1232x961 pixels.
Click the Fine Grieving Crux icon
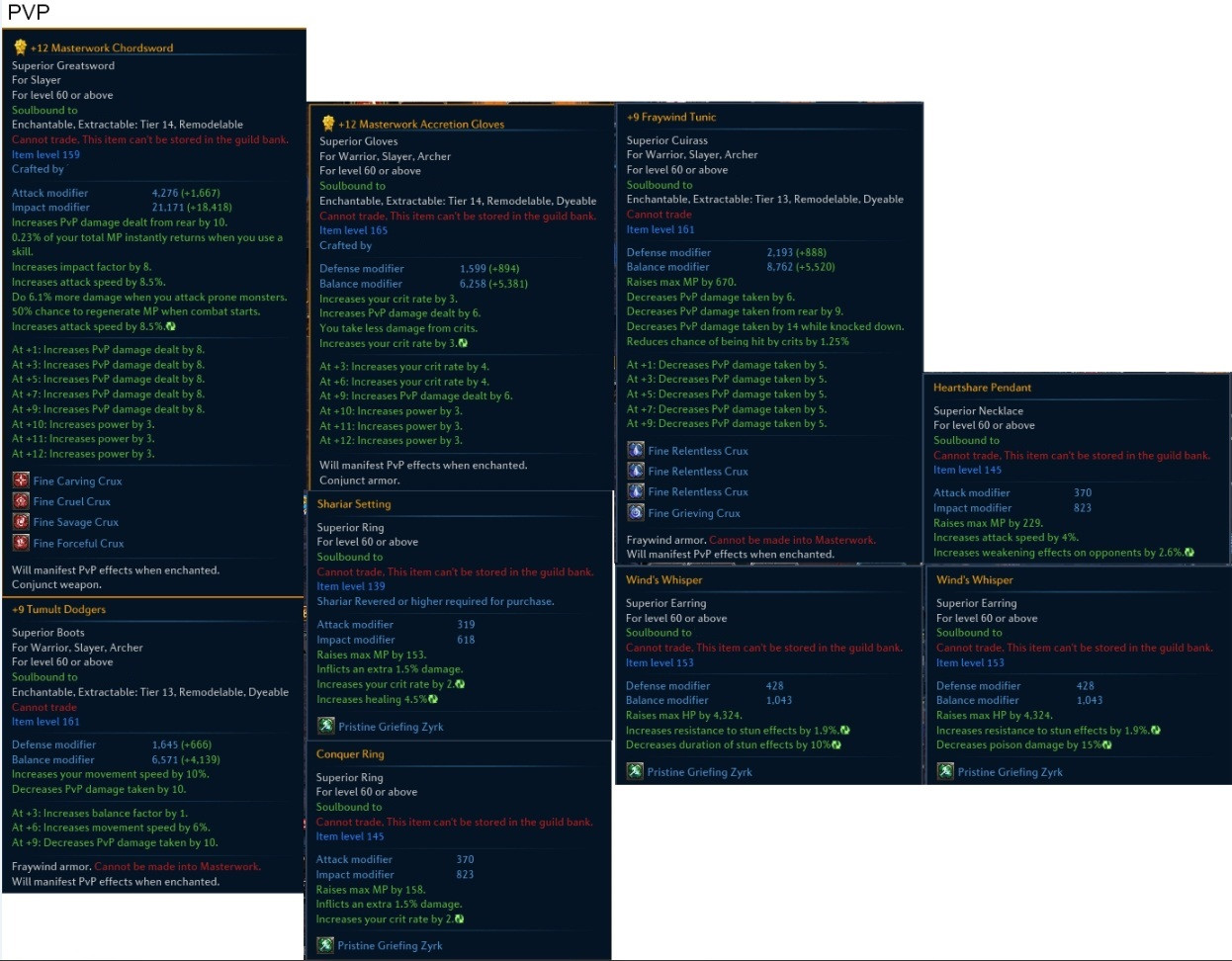coord(636,512)
